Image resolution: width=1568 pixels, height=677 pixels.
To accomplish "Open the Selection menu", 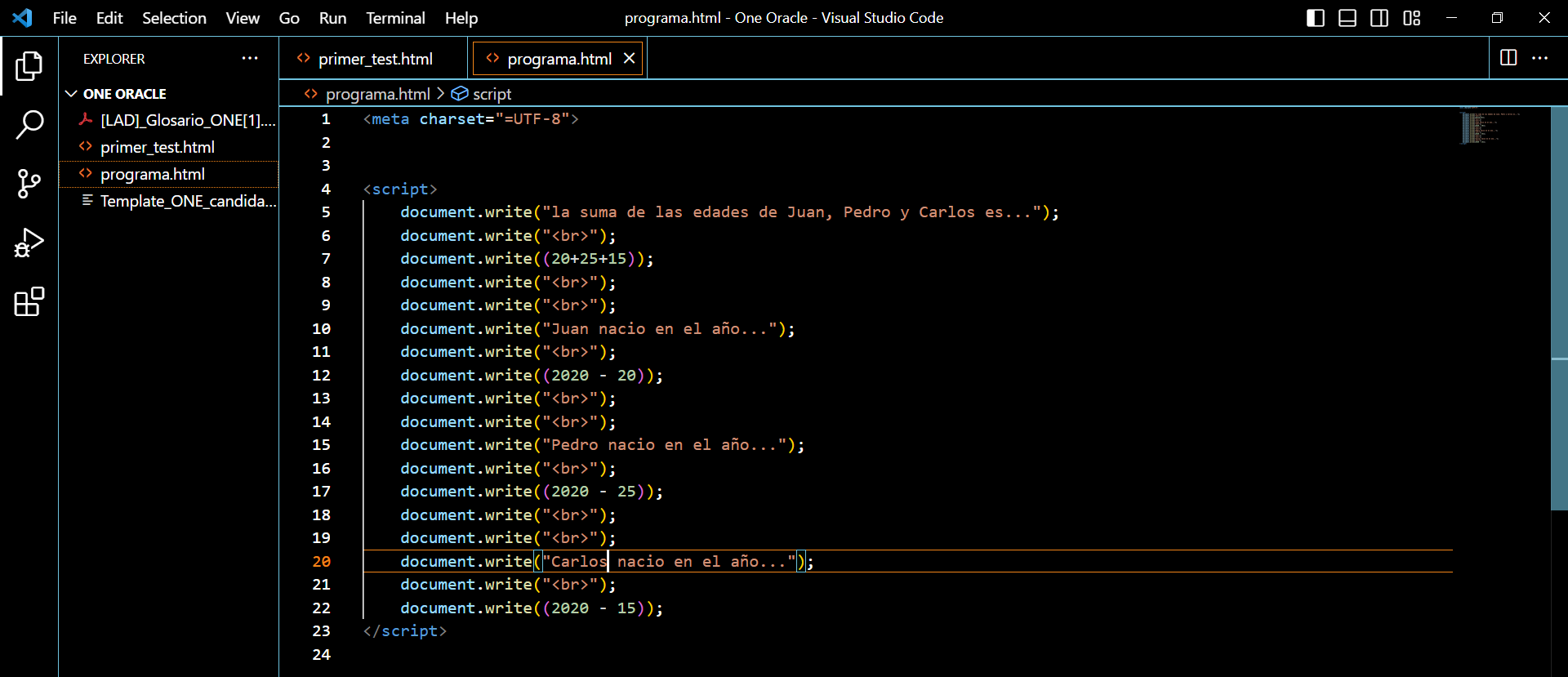I will coord(174,18).
